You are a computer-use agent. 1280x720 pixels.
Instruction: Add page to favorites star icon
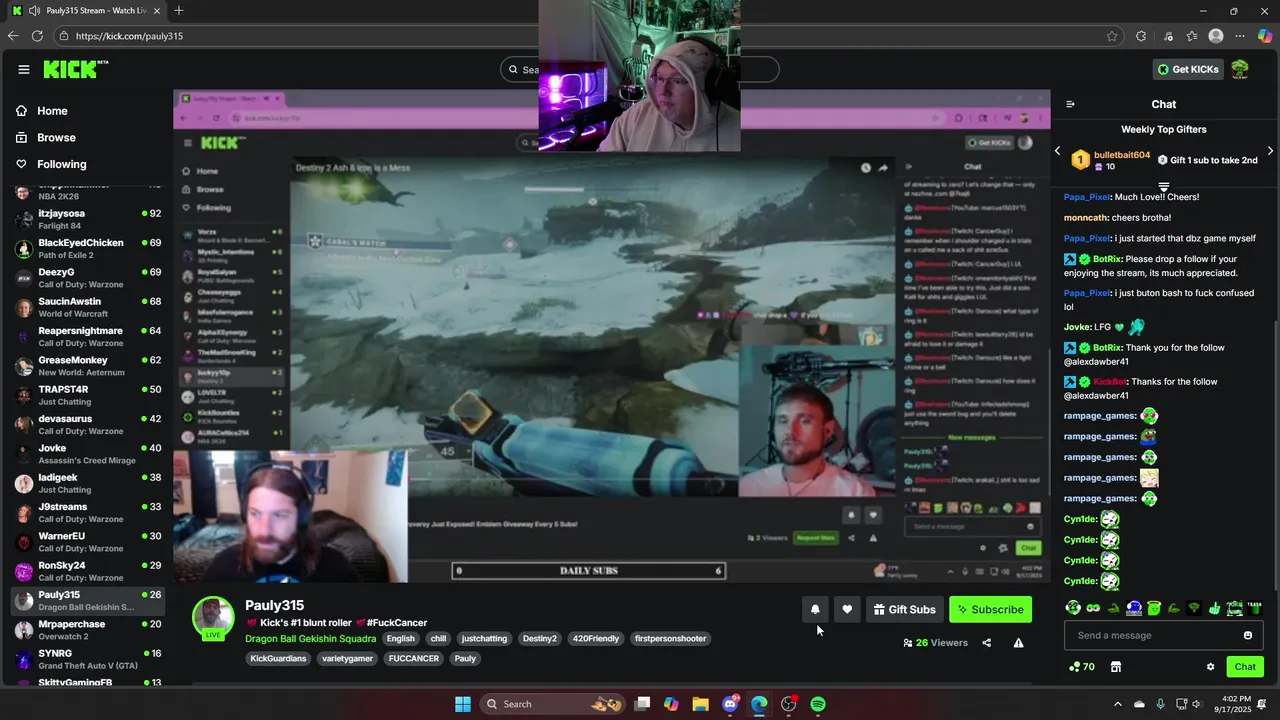pyautogui.click(x=1112, y=36)
